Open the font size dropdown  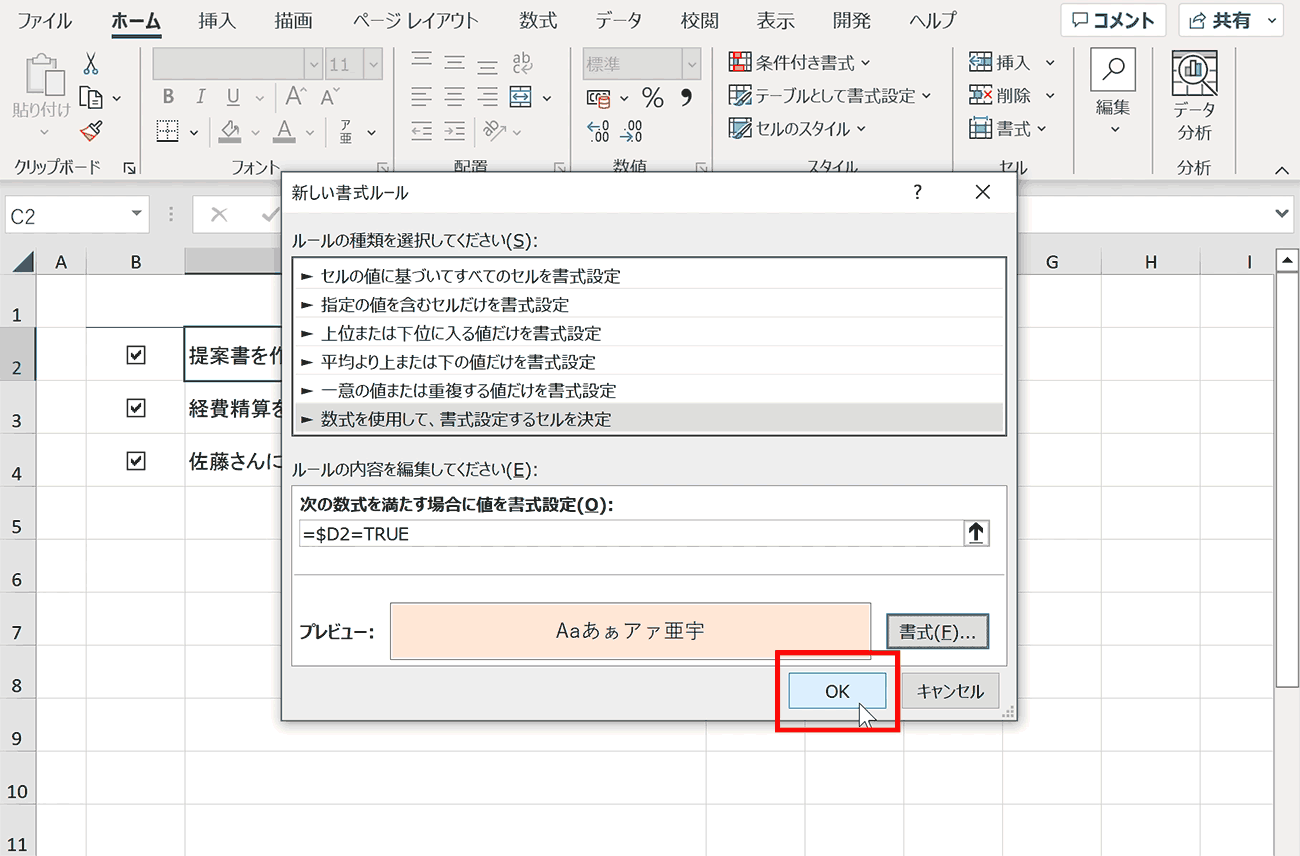pyautogui.click(x=374, y=64)
